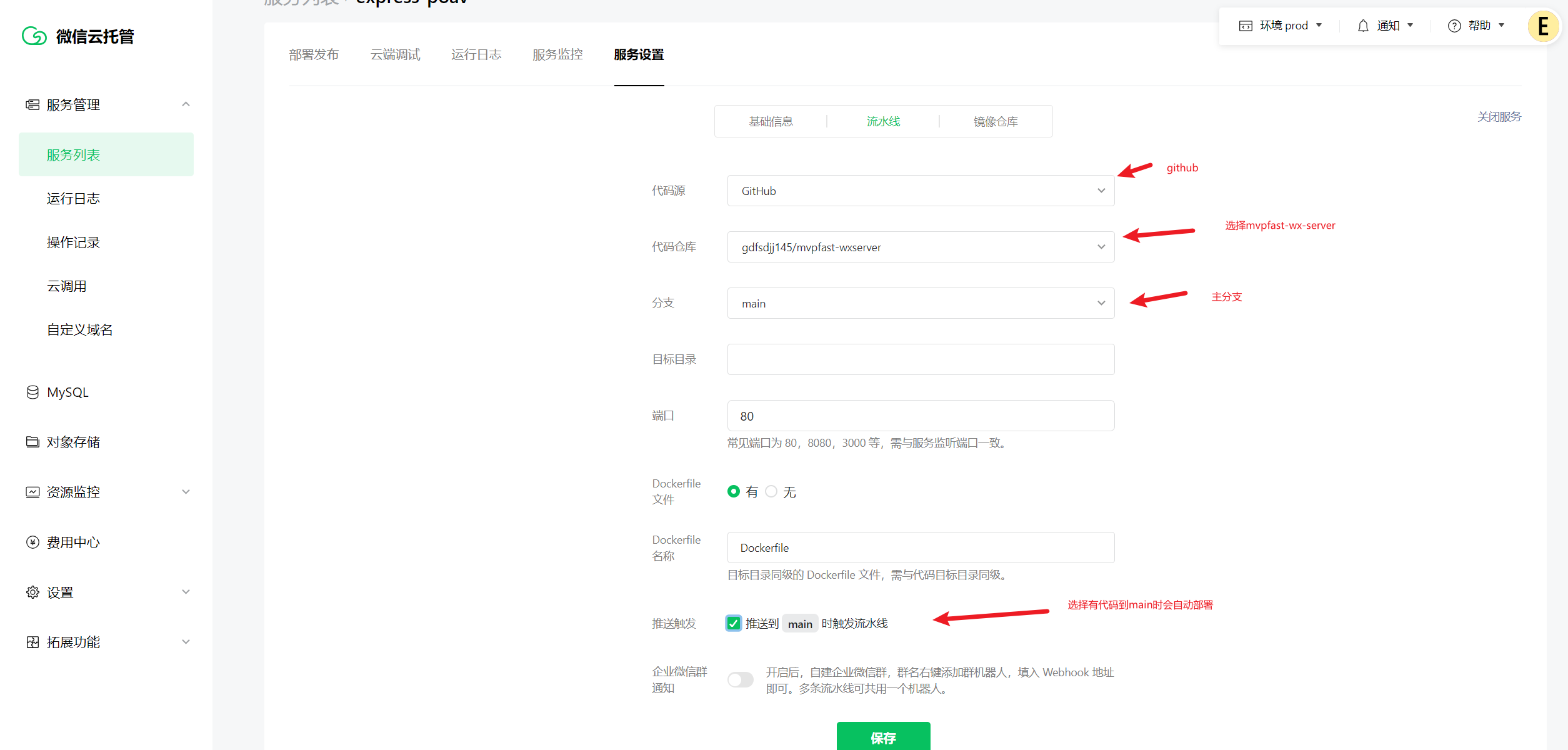Switch to the 镜像仓库 tab

pos(995,121)
